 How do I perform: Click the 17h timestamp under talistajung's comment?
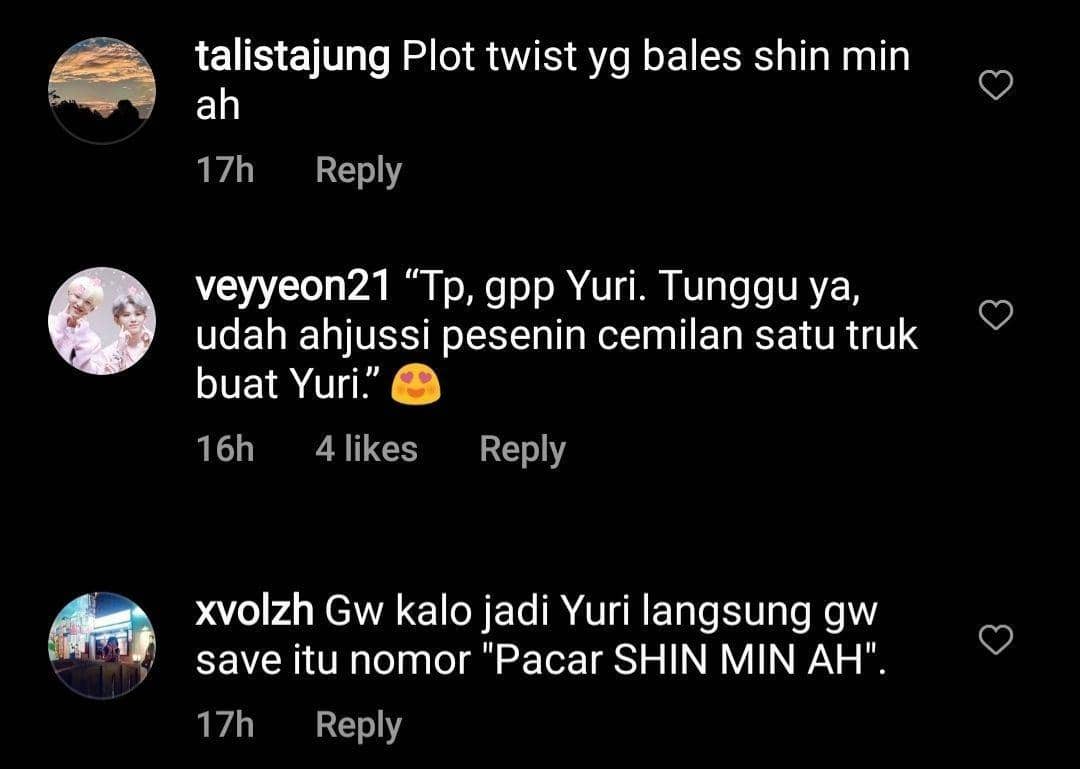click(225, 170)
